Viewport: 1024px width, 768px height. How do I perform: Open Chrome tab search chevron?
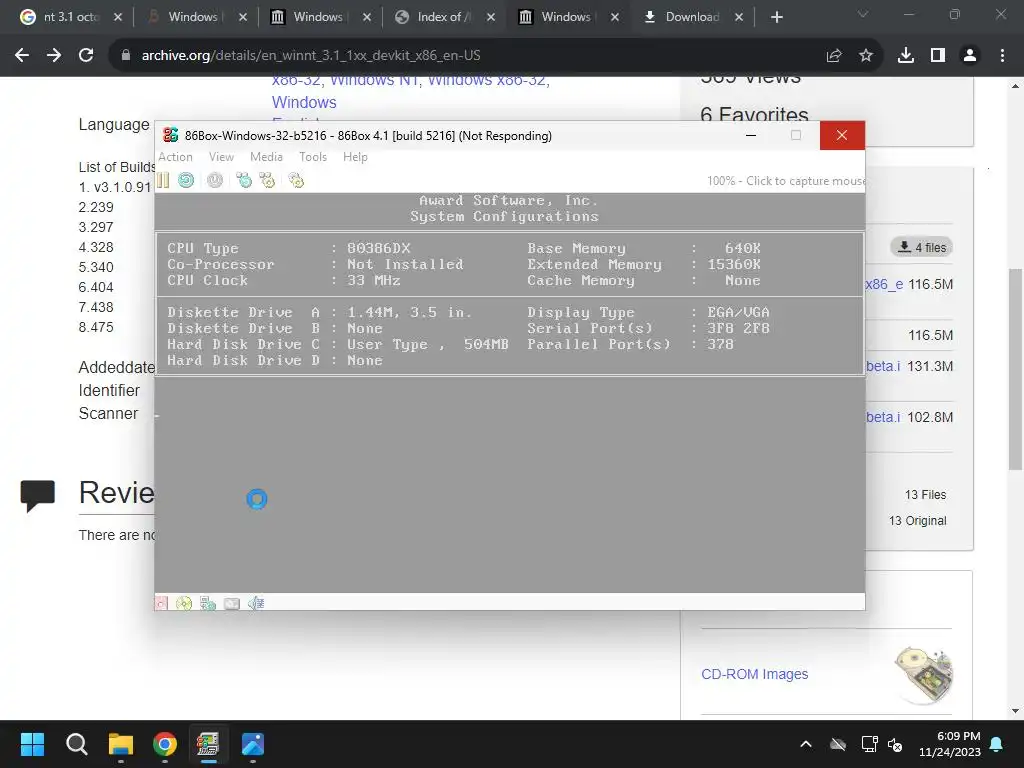click(x=863, y=14)
